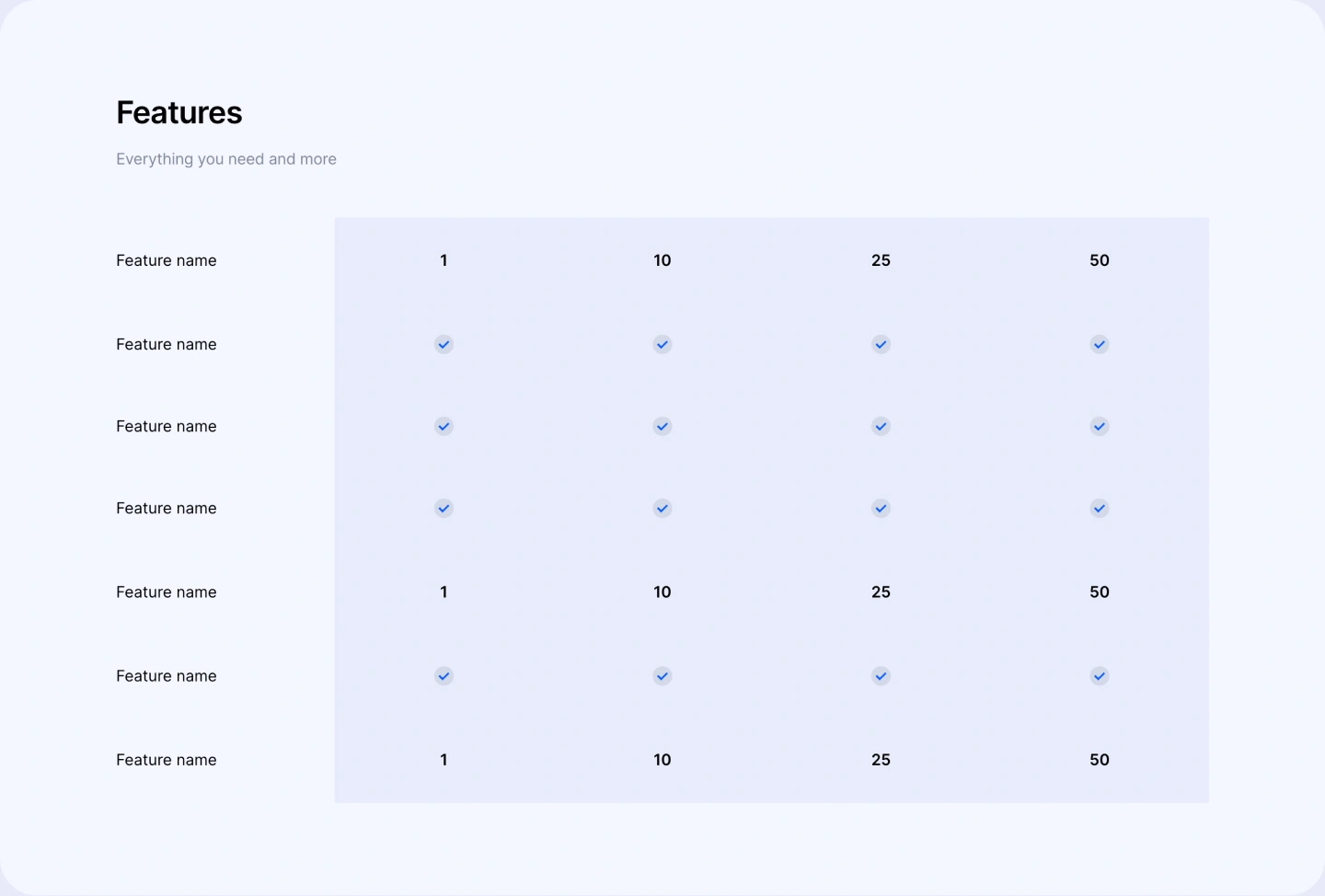Select third-row checkmark under the 1 column
1325x896 pixels.
pos(444,426)
